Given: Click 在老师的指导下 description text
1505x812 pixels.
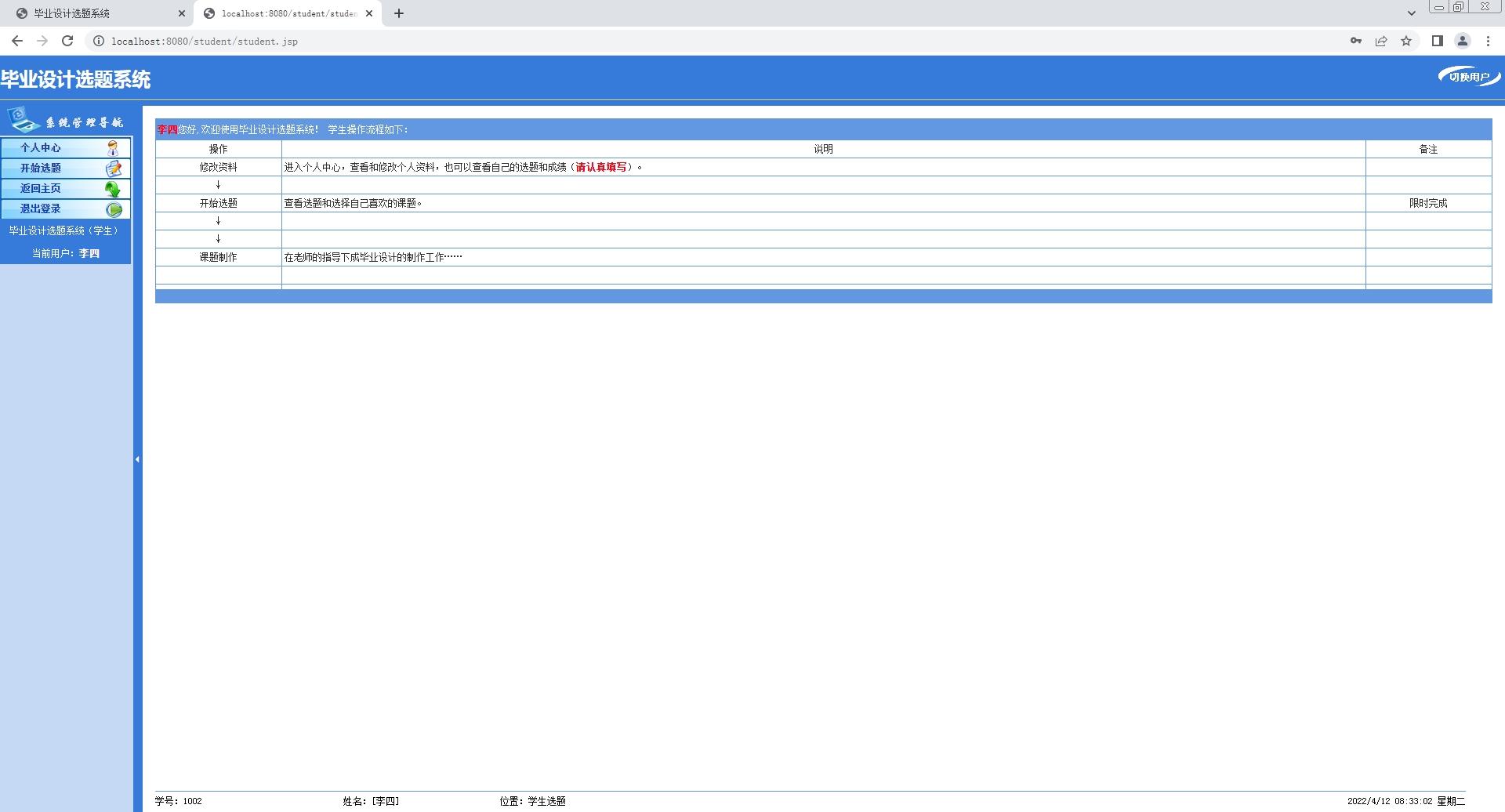Looking at the screenshot, I should [x=373, y=257].
